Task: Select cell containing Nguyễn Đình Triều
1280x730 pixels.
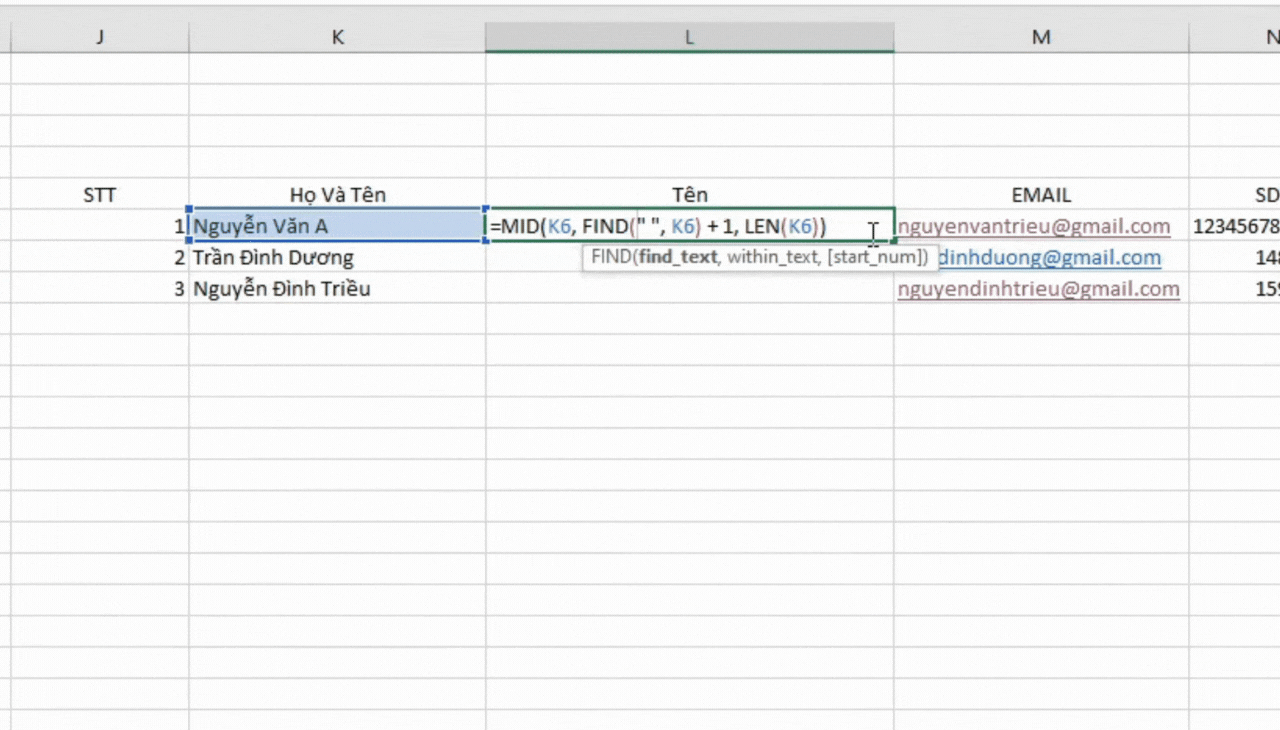Action: [x=337, y=289]
